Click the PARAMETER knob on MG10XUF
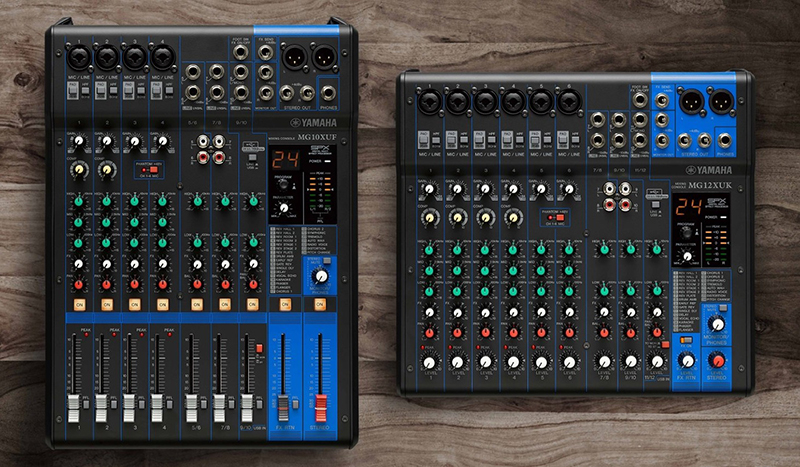 [x=284, y=208]
